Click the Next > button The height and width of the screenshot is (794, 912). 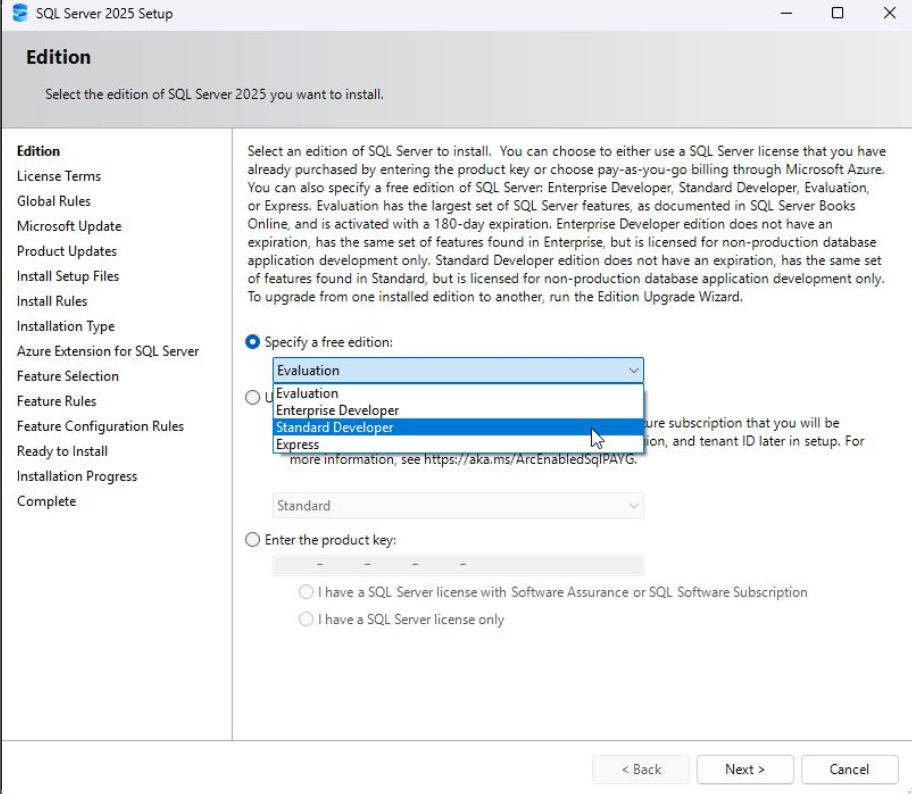coord(745,770)
